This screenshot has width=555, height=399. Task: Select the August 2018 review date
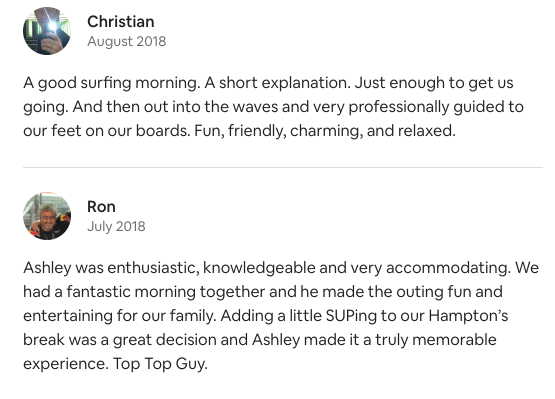click(x=127, y=41)
